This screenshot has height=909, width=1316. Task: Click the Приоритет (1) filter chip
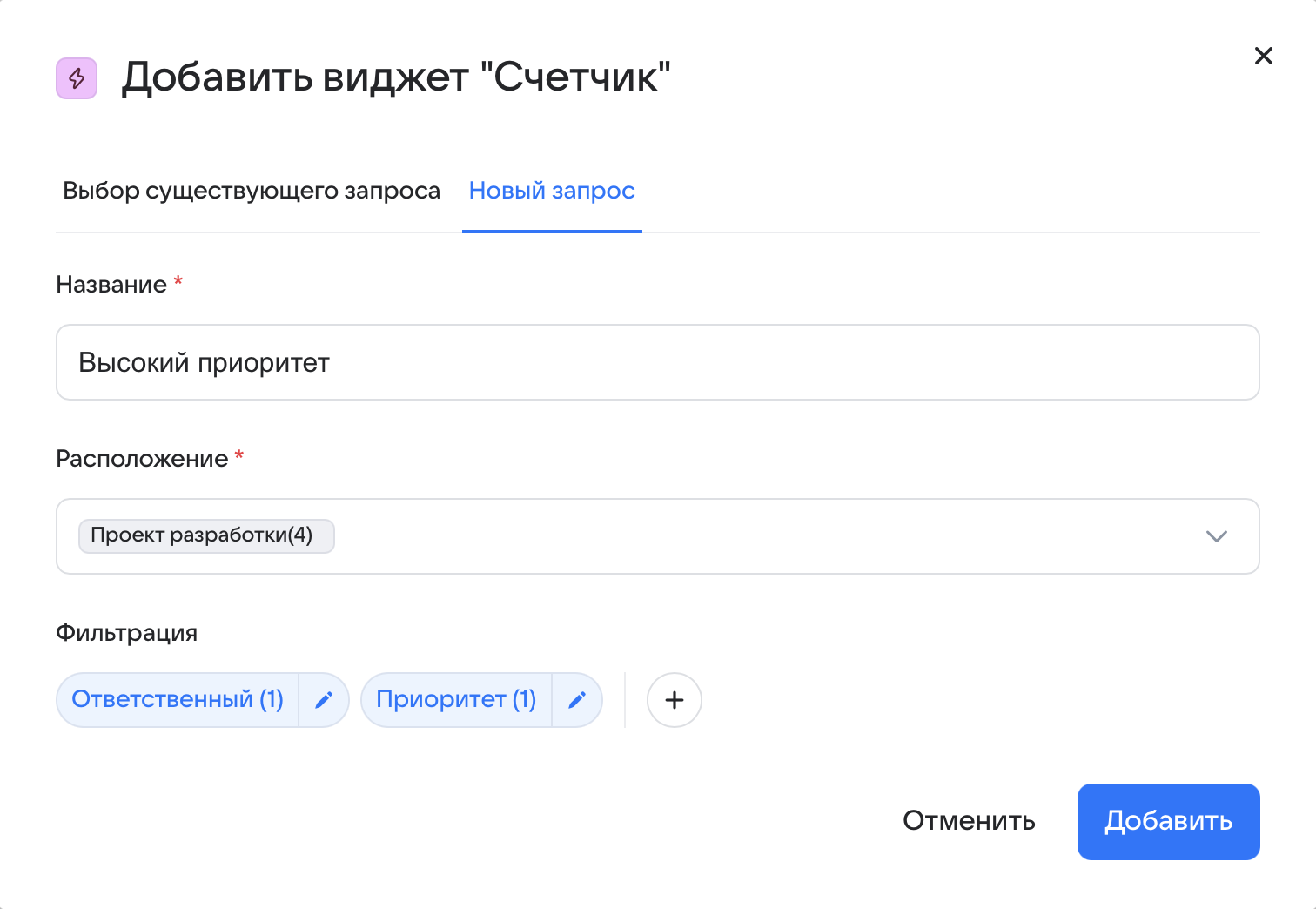coord(456,699)
